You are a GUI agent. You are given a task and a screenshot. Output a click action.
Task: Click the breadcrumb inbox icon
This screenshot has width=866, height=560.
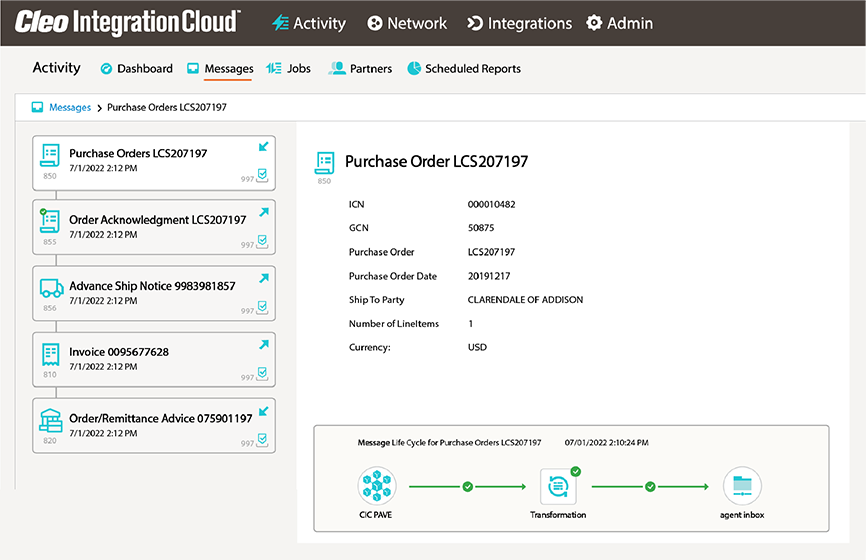click(37, 107)
